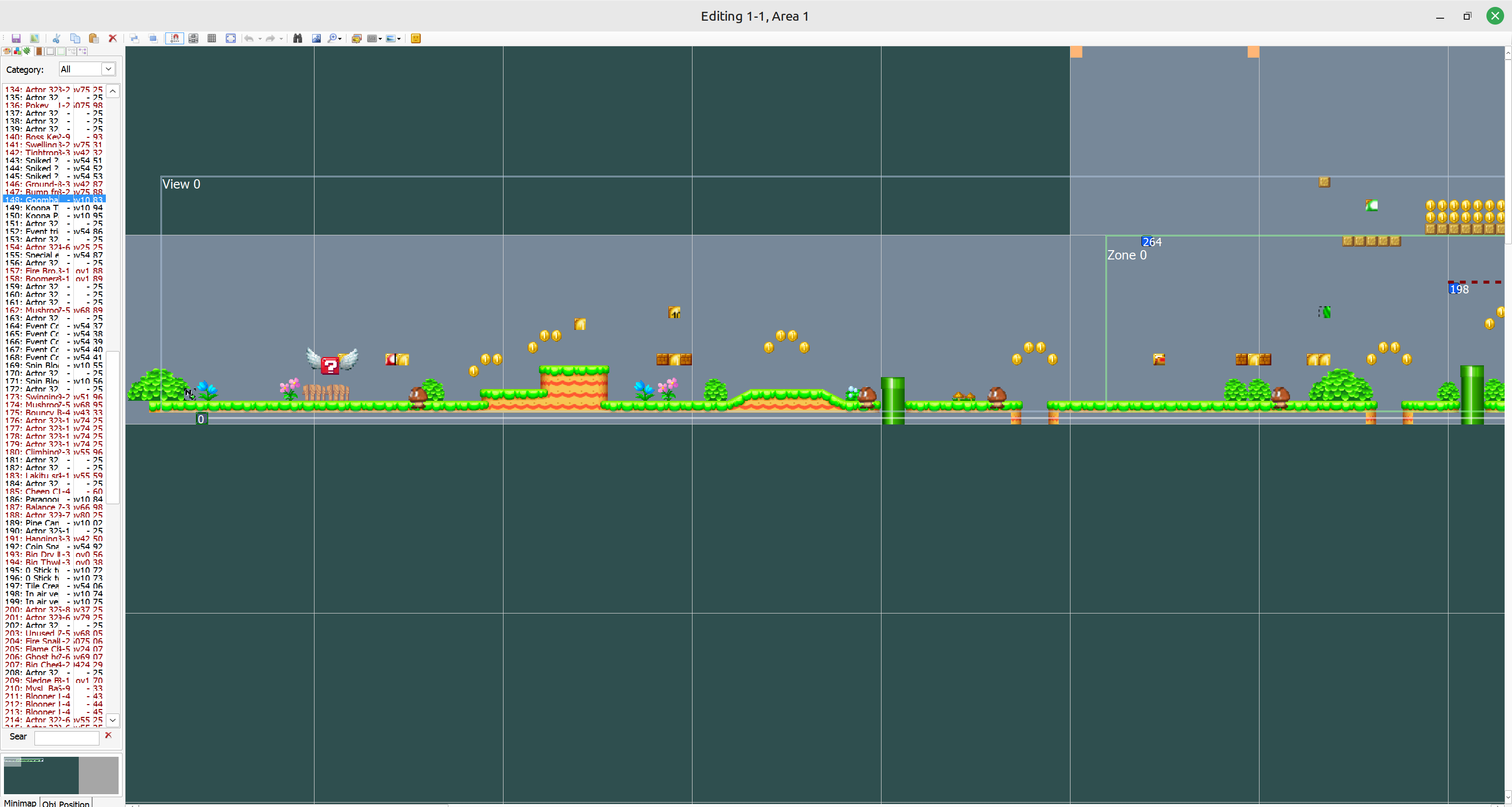The height and width of the screenshot is (807, 1512).
Task: Switch to the Obj Position tab
Action: coord(66,802)
